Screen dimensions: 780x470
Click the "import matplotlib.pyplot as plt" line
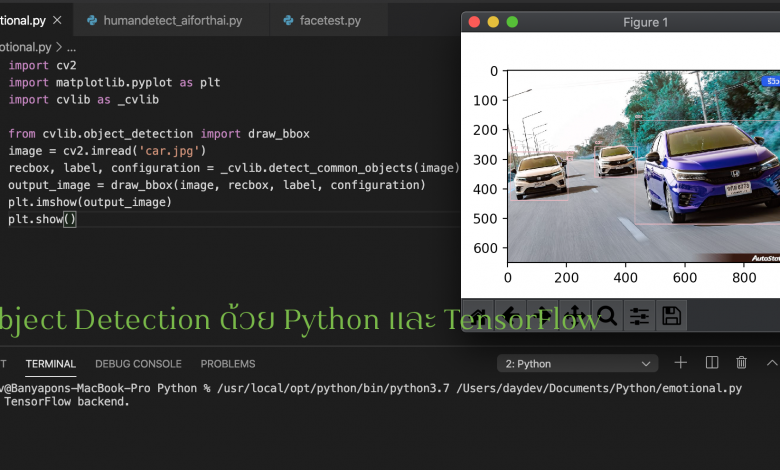pos(114,83)
